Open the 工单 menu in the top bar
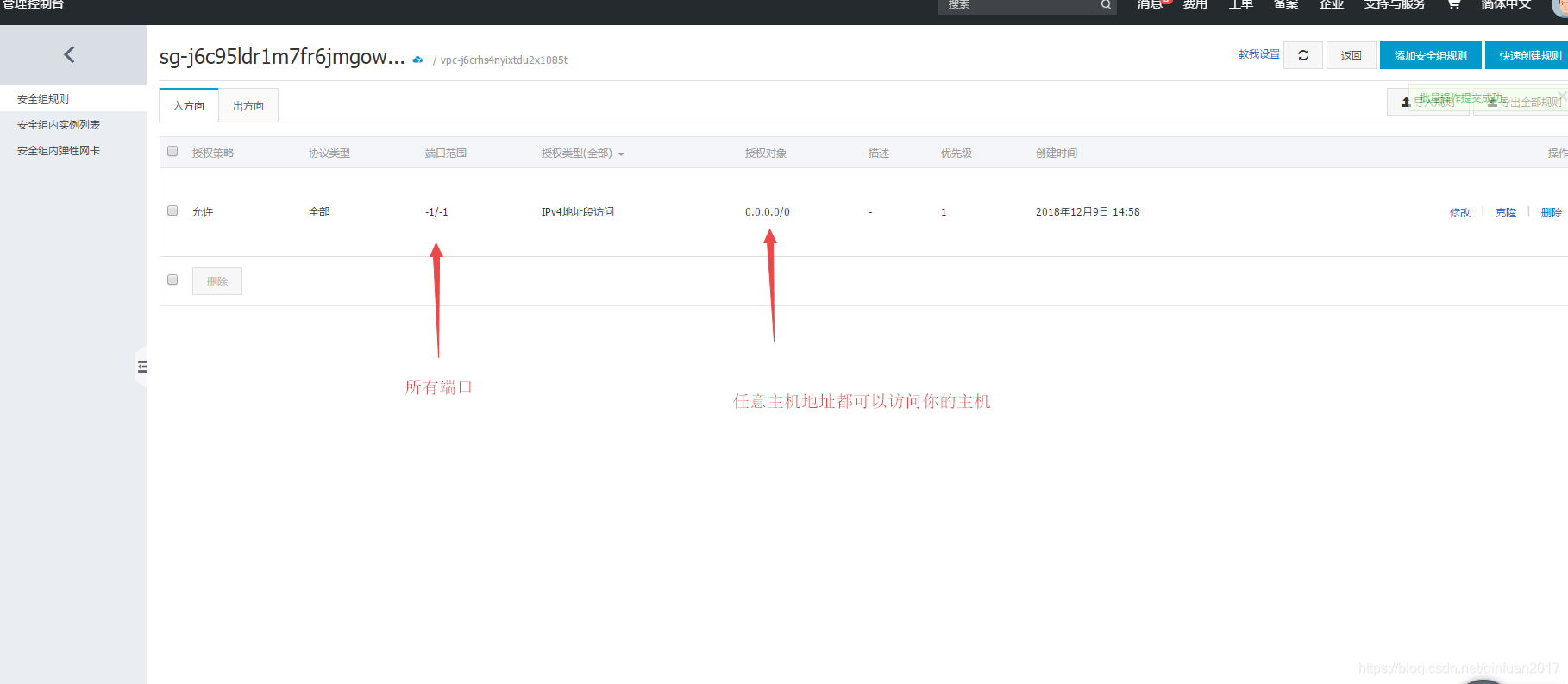 pos(1241,5)
